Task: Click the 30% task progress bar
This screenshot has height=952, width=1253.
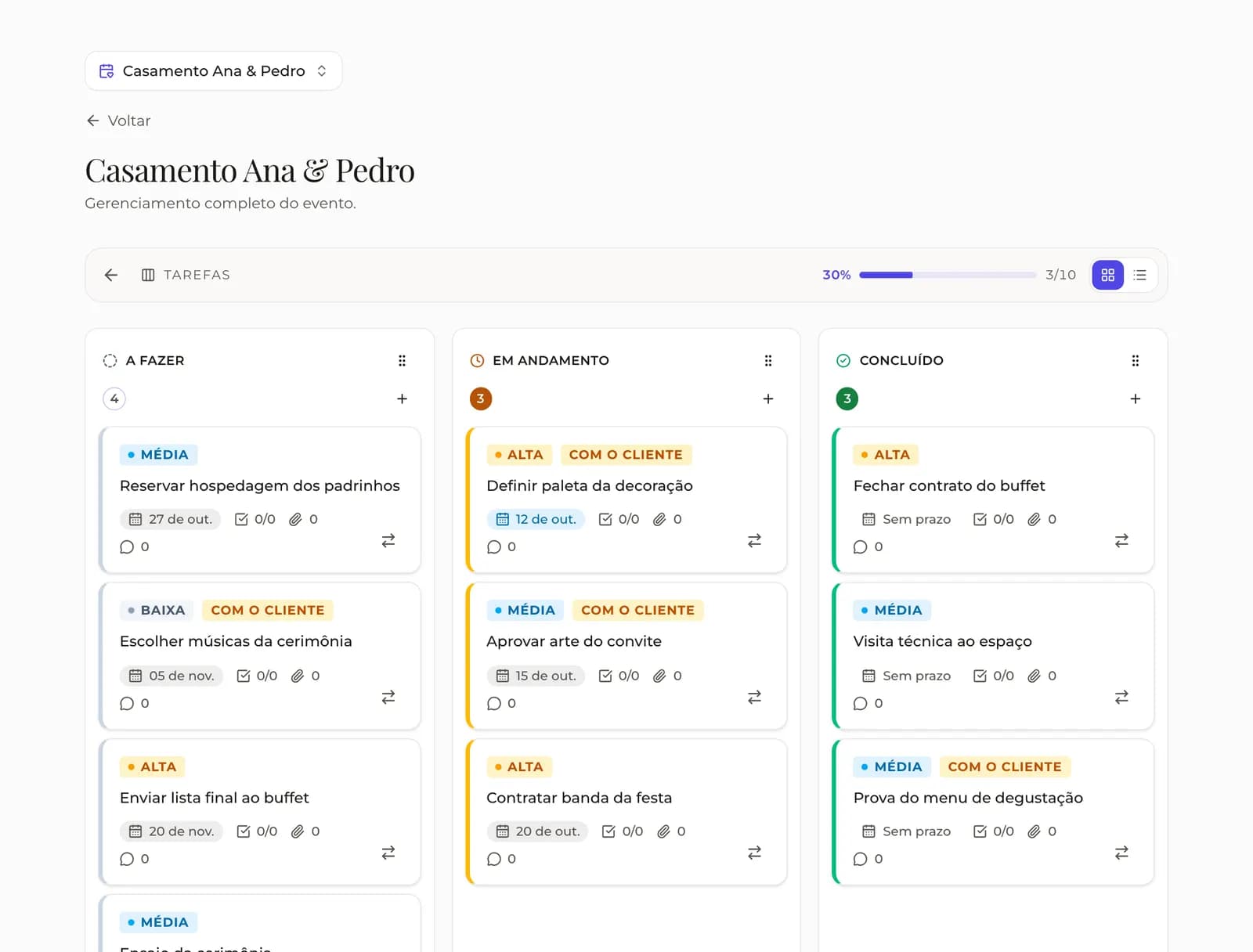Action: tap(948, 275)
